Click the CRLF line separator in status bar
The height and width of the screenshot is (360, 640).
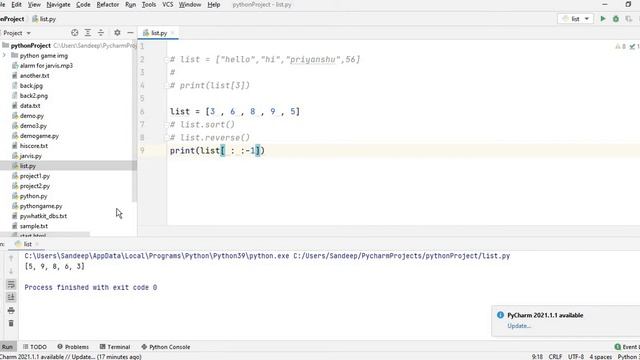(555, 357)
